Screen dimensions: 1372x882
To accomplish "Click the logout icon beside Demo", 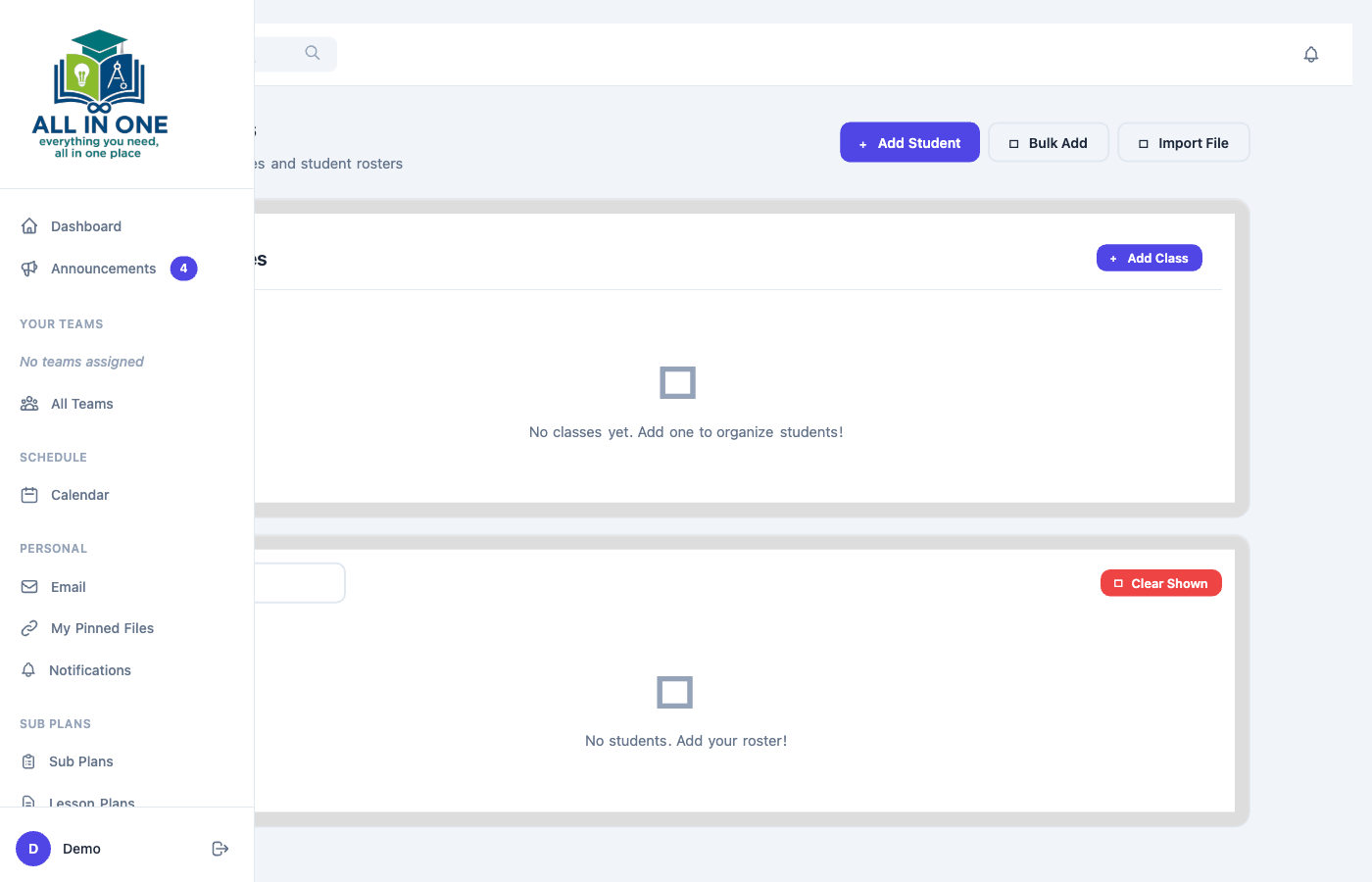I will (x=220, y=849).
